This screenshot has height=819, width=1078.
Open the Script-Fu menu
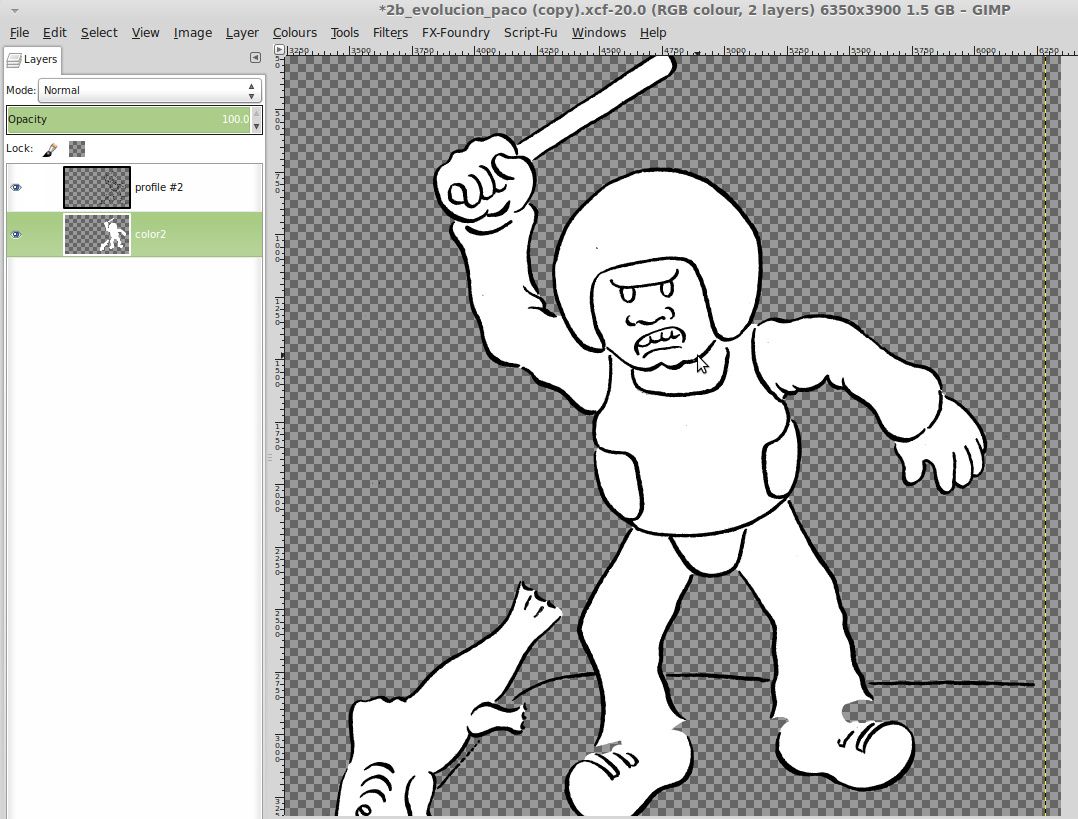point(530,32)
